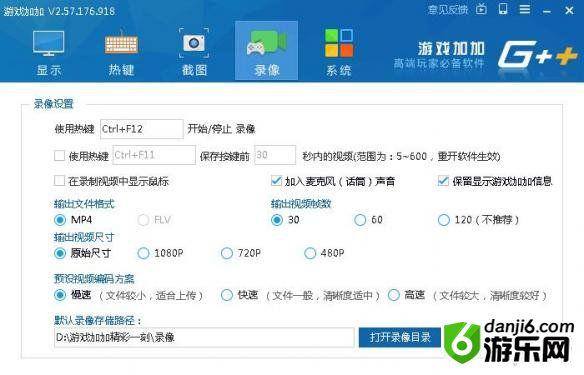The image size is (584, 375).
Task: Select the 录像 recording tab
Action: coord(266,51)
